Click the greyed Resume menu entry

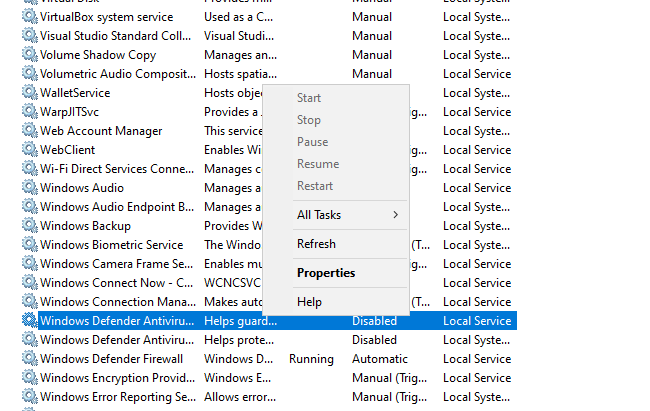[318, 164]
